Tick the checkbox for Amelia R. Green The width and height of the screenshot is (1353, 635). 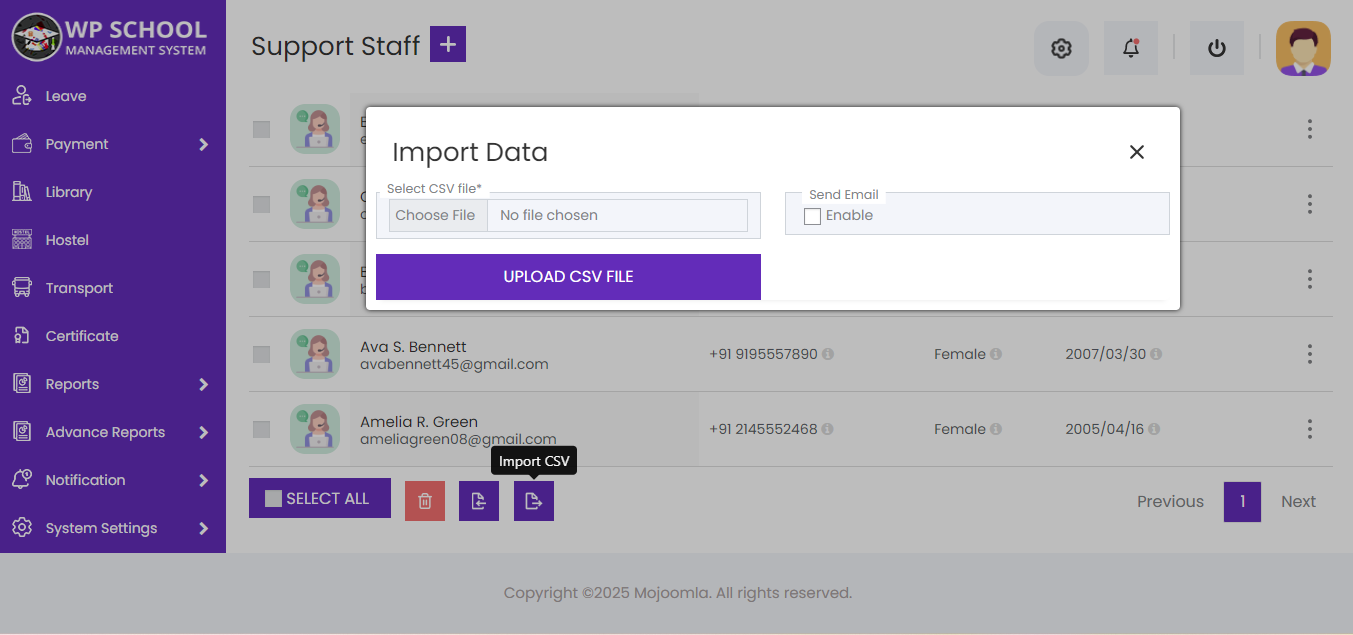tap(261, 429)
